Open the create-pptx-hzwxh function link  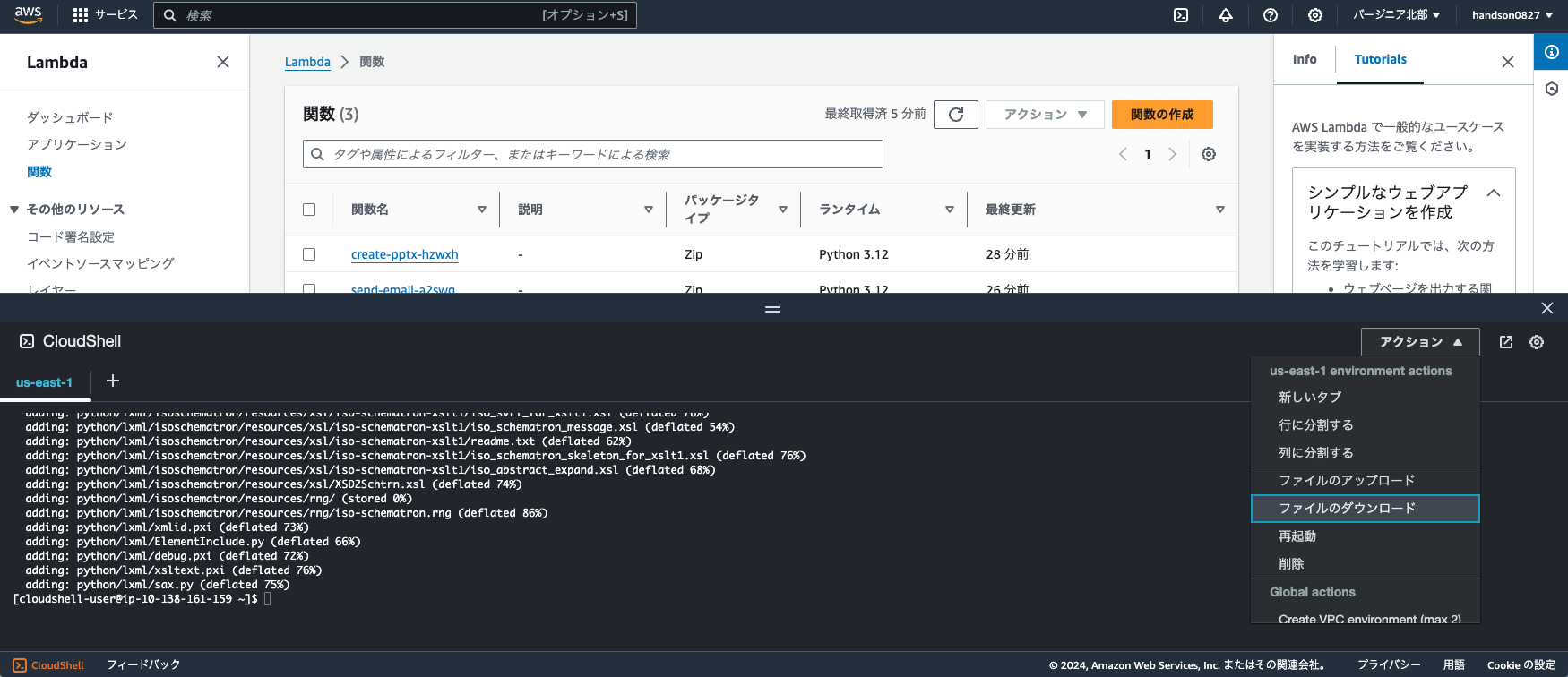coord(405,254)
